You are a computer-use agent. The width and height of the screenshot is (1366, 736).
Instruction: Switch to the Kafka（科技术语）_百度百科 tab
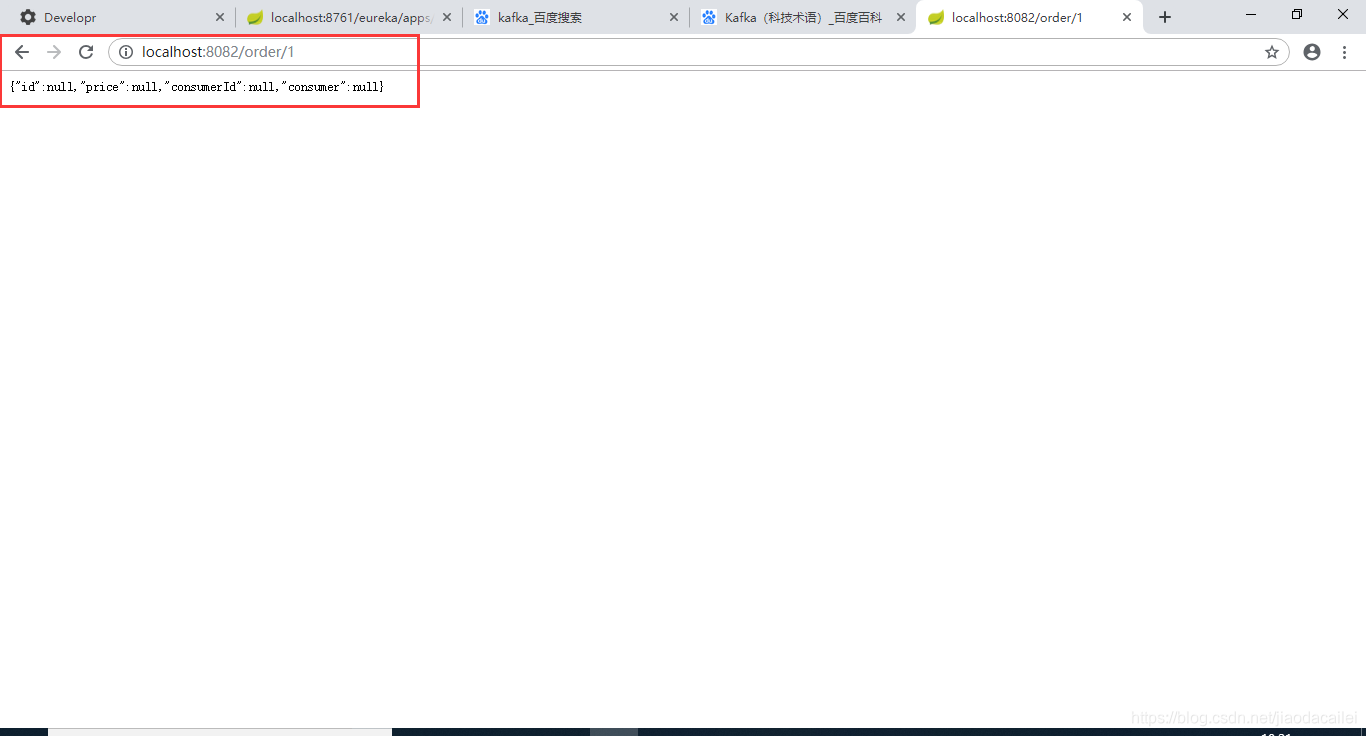coord(803,17)
